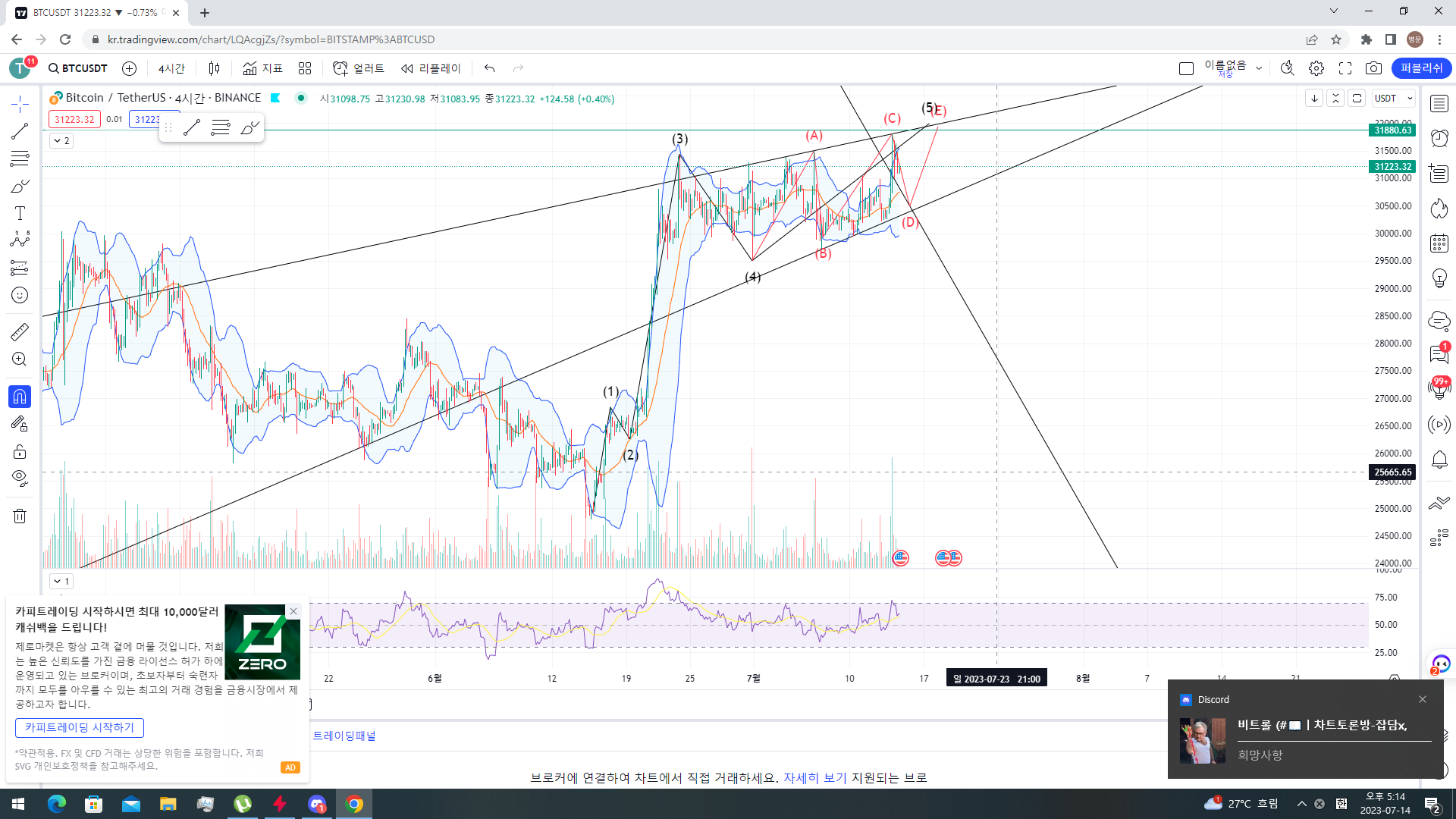The height and width of the screenshot is (819, 1456).
Task: Select the ruler measure tool
Action: coord(20,331)
